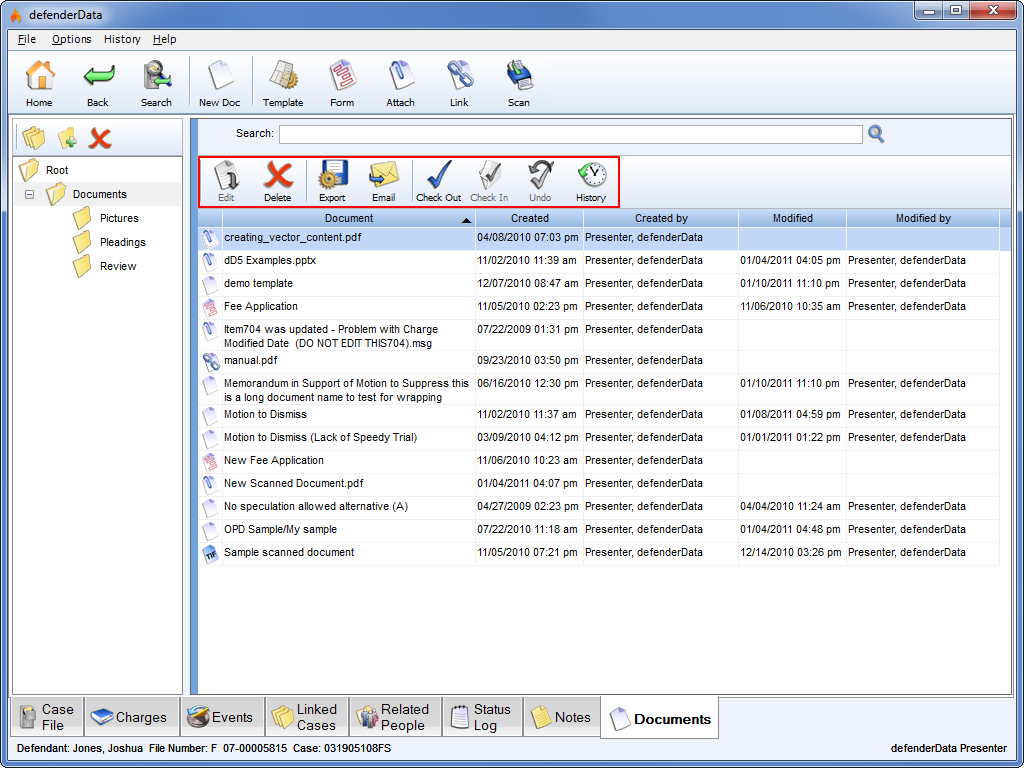This screenshot has width=1024, height=768.
Task: Click the 12/14/2010 03:26 pm modified cell
Action: (x=792, y=553)
